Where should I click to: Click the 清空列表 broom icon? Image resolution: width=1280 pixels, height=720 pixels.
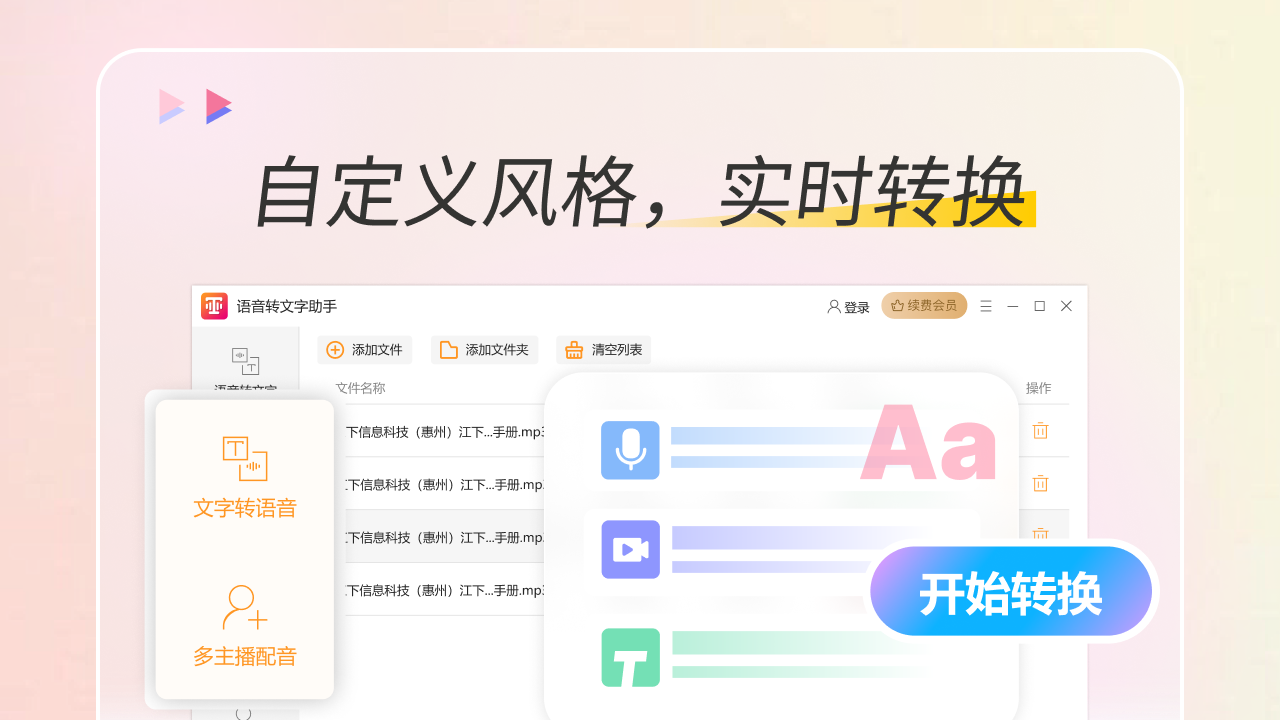573,349
